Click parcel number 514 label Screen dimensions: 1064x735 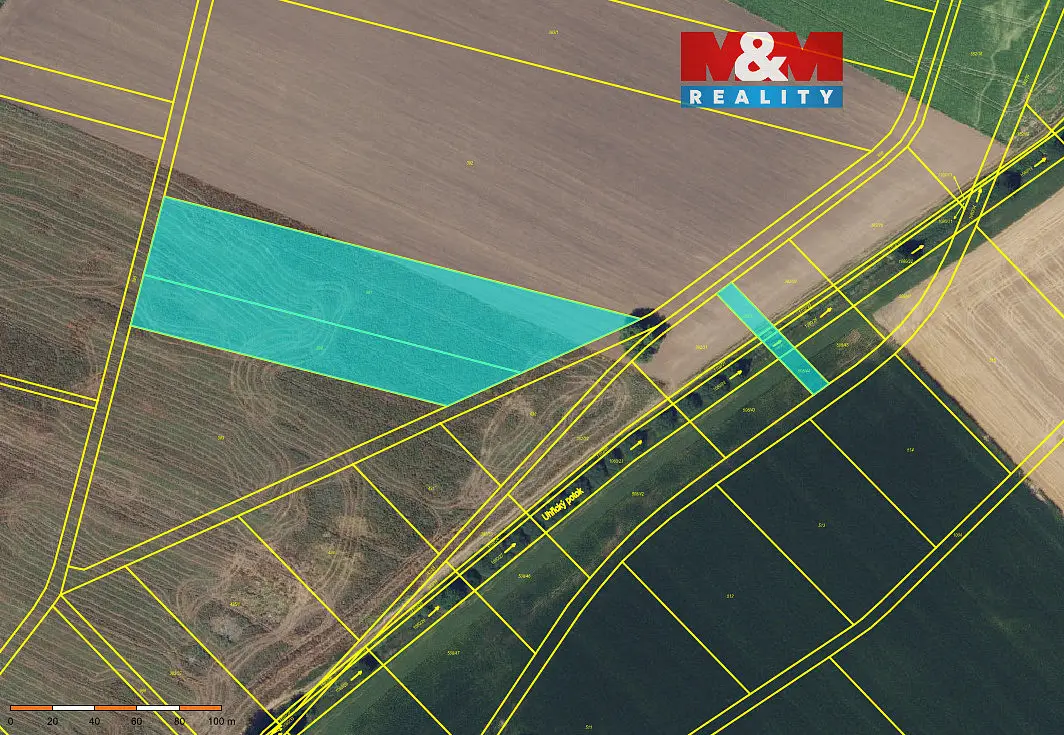(x=911, y=449)
